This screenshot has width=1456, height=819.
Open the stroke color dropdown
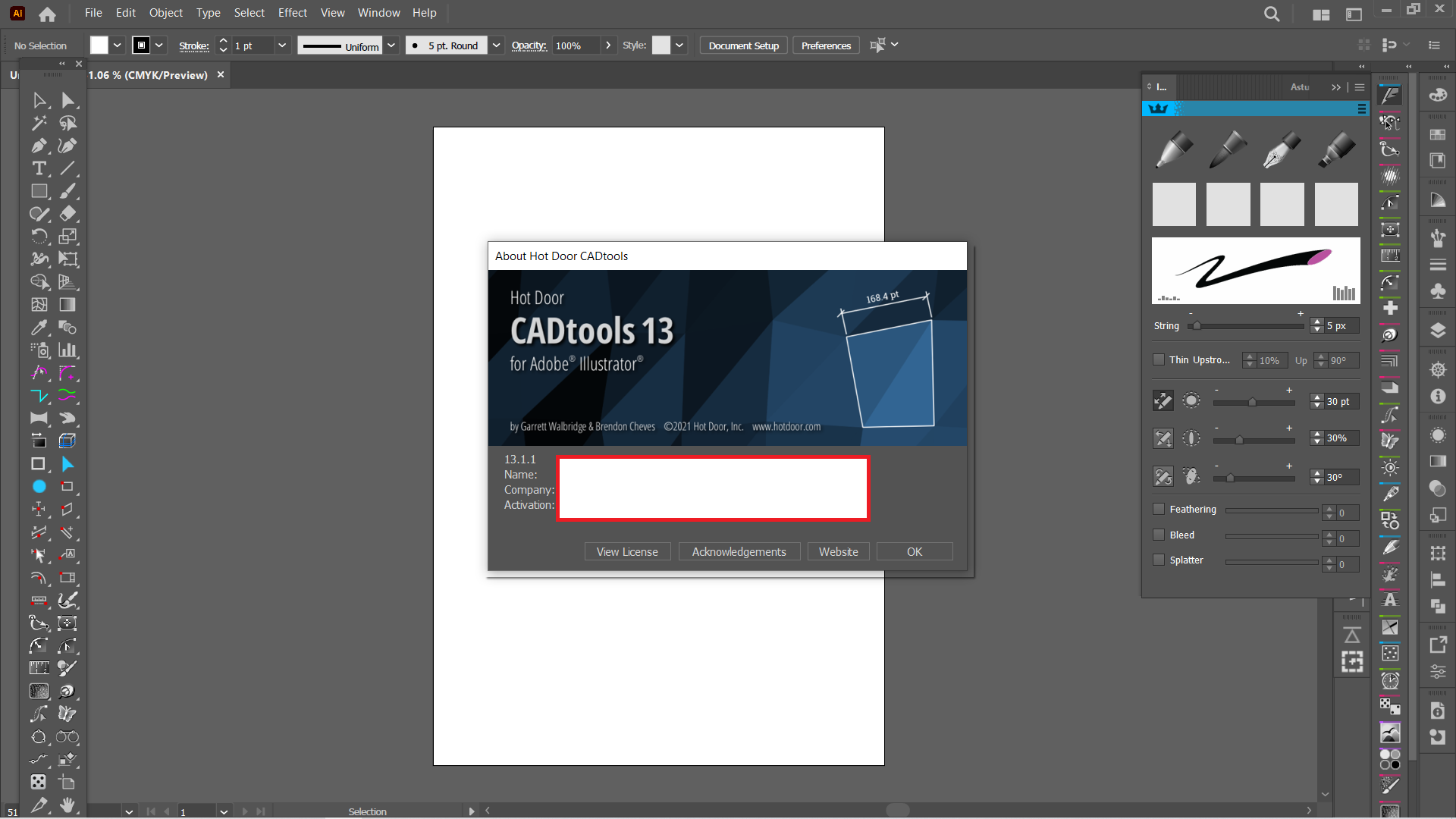pos(159,45)
